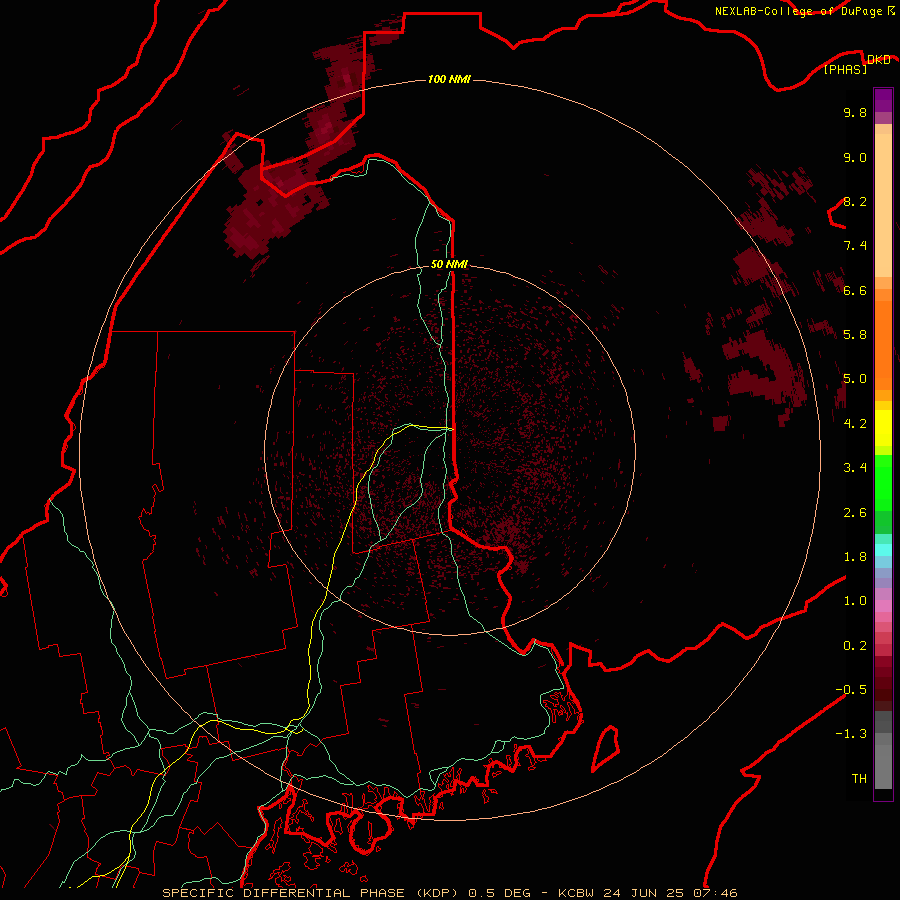
Task: Click the 5.8 color scale value
Action: pos(855,335)
